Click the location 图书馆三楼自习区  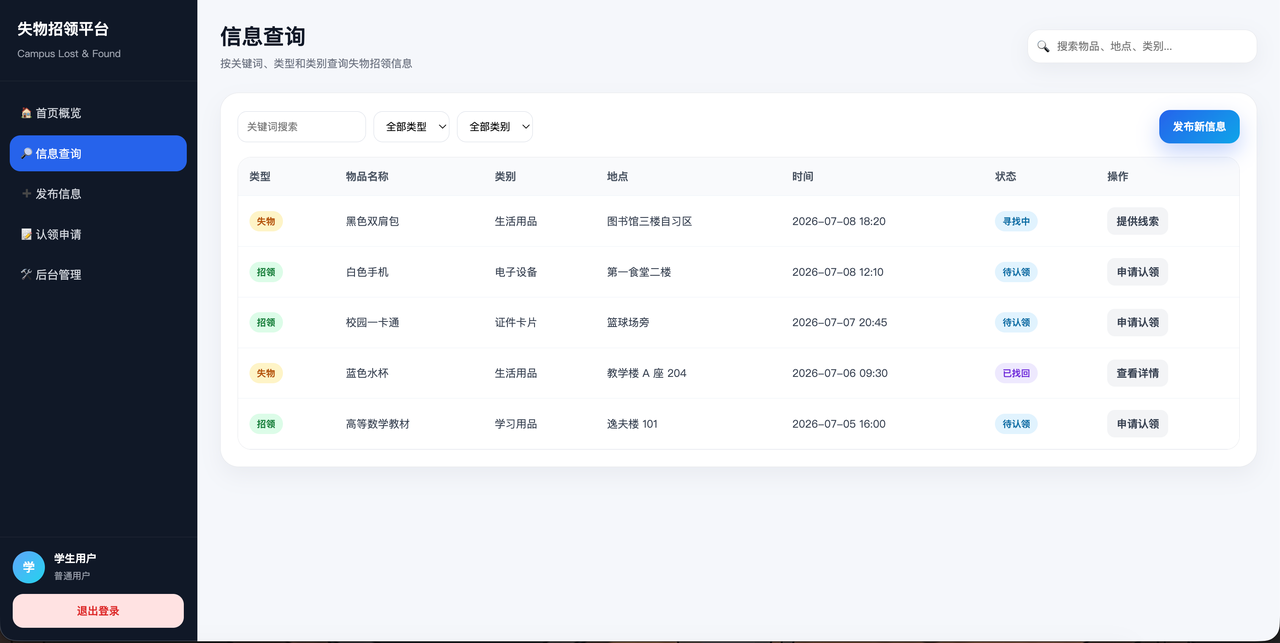650,221
